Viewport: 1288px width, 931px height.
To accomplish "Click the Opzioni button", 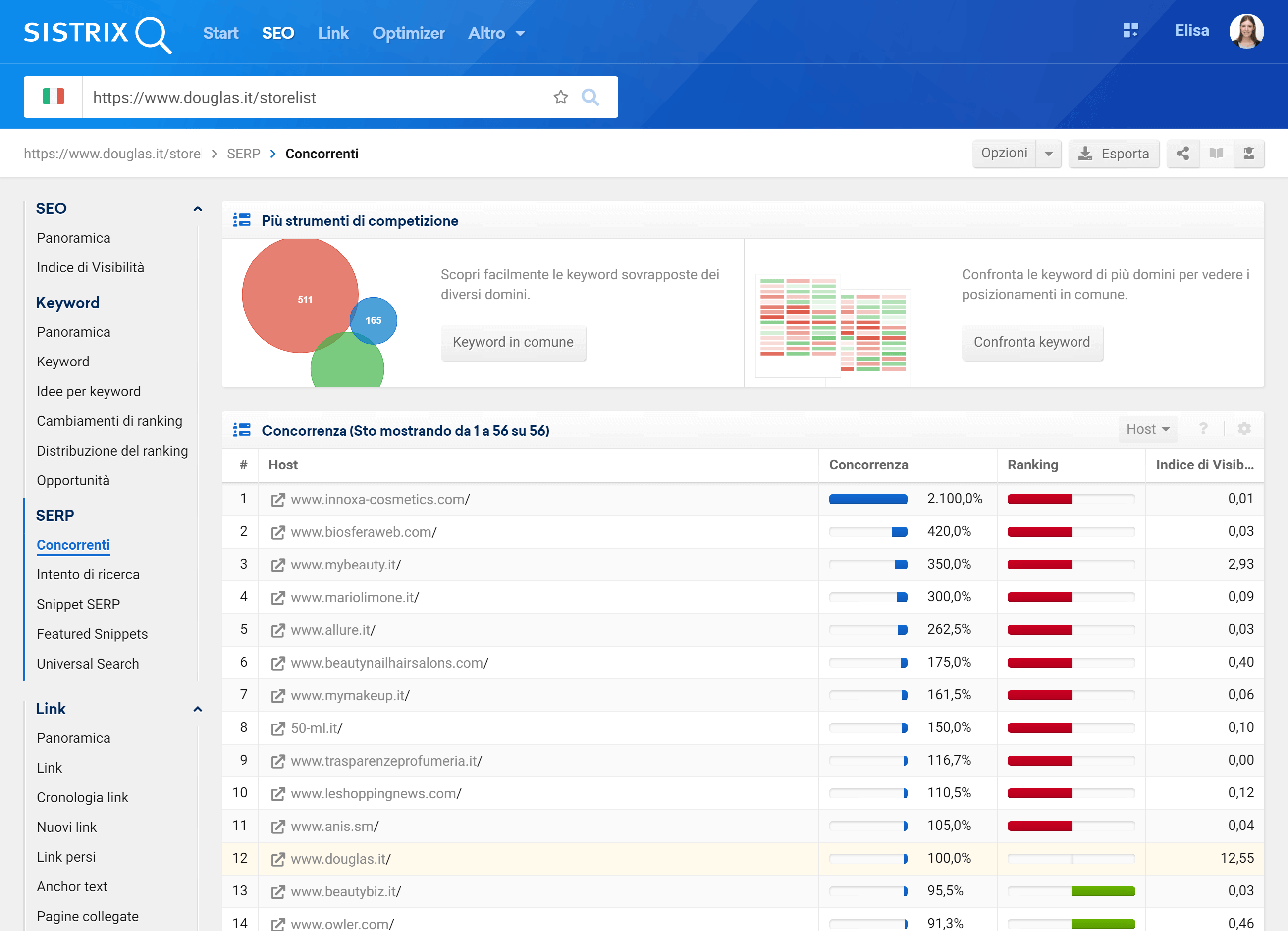I will pos(1004,154).
